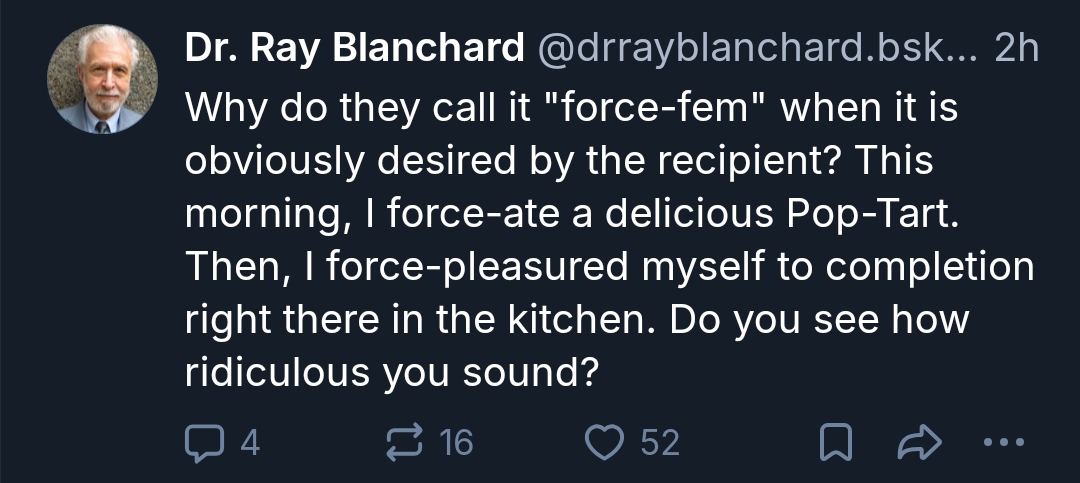
Task: Open Dr. Ray Blanchard's profile picture
Action: click(104, 79)
